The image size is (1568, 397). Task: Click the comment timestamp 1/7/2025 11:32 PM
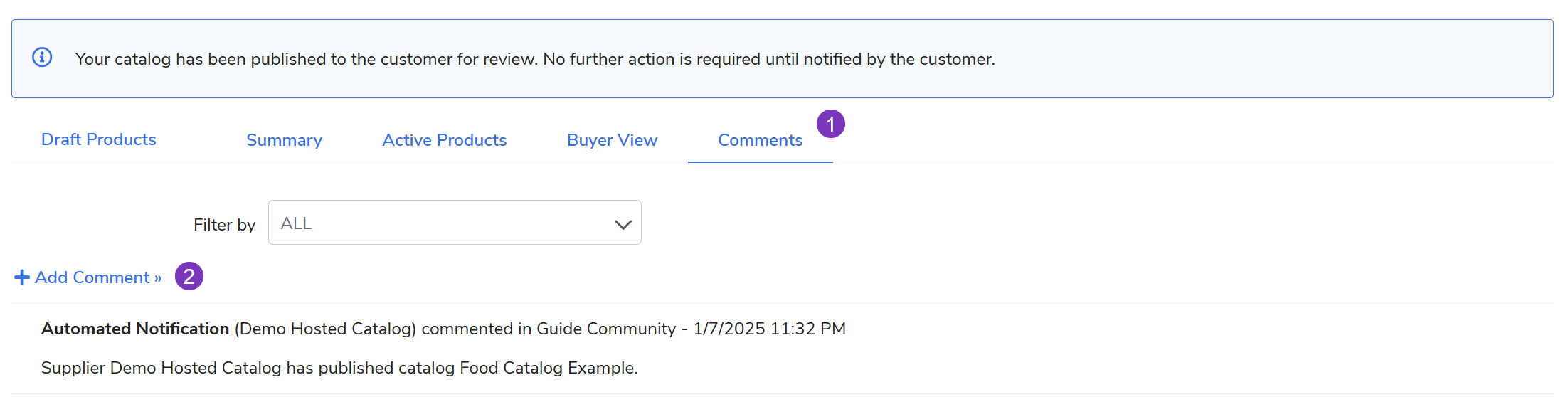[769, 329]
